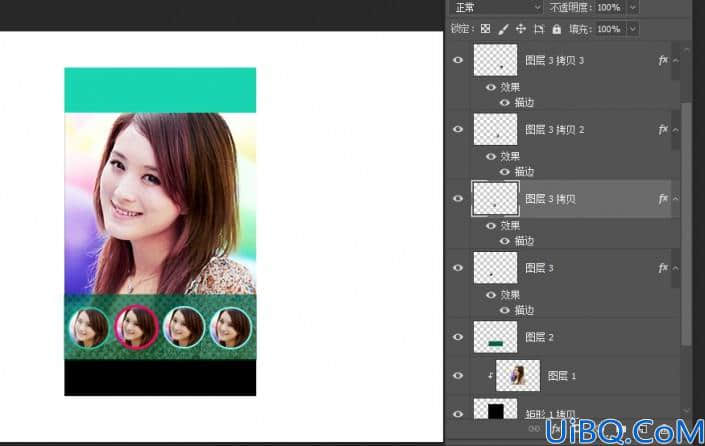Select layer name 图层 3 拷贝 2

[x=554, y=129]
